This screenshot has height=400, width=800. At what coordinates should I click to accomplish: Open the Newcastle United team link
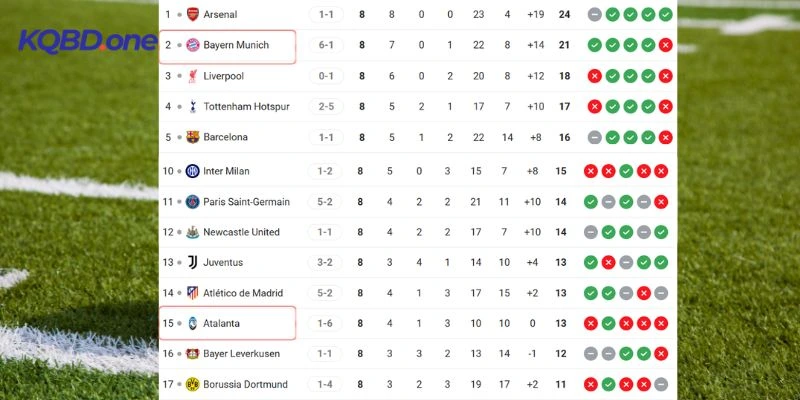tap(241, 232)
